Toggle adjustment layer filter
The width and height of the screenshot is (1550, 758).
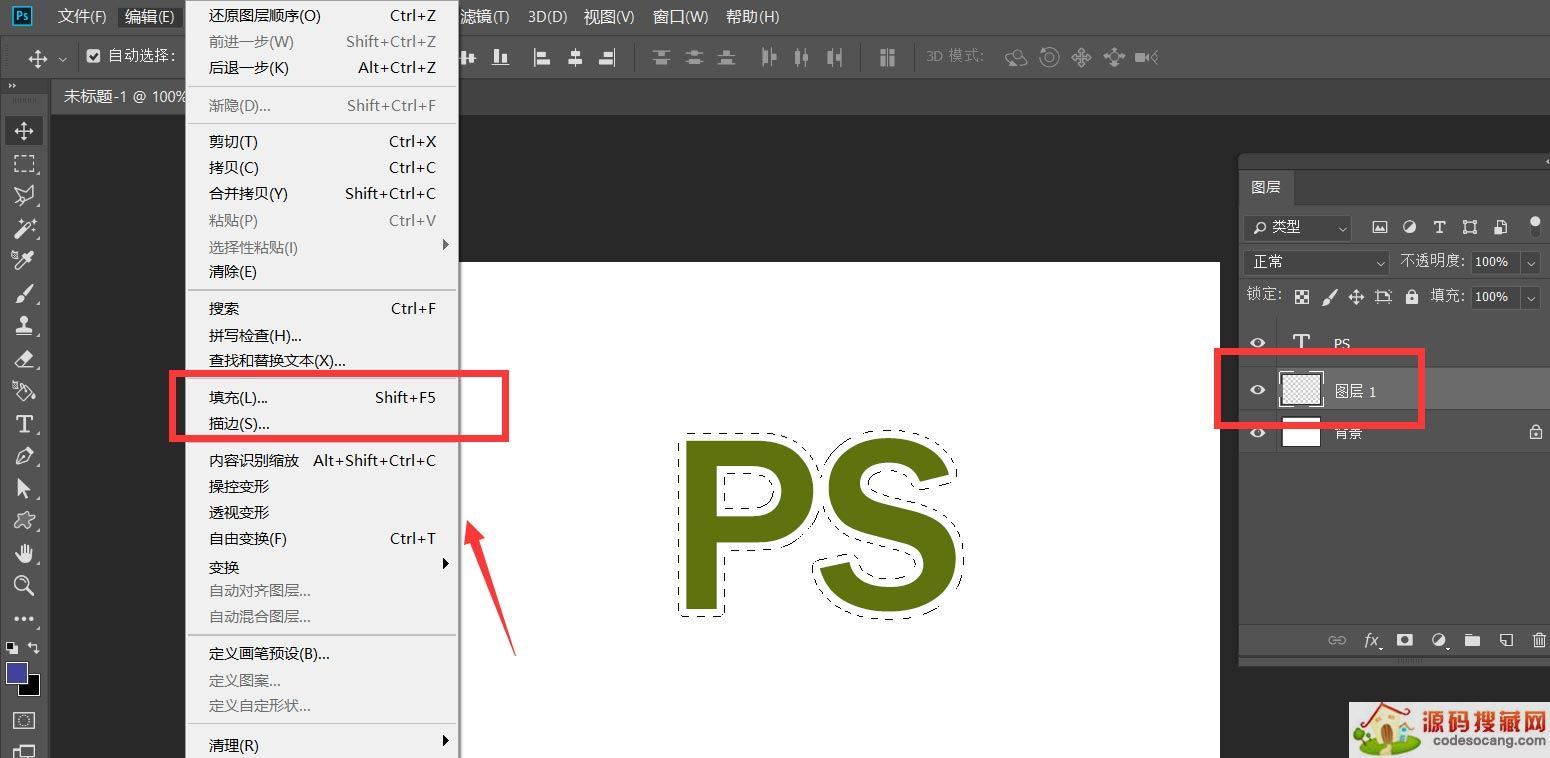click(1409, 227)
